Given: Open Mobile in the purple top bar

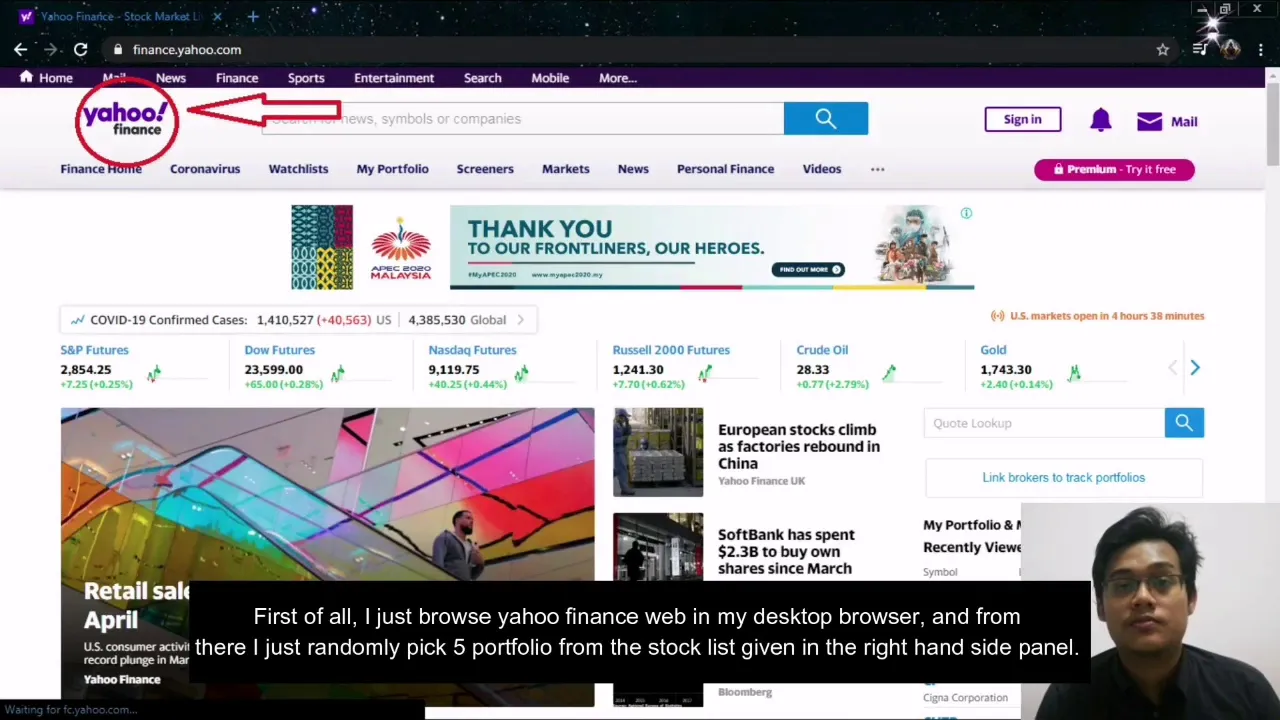Looking at the screenshot, I should (550, 78).
